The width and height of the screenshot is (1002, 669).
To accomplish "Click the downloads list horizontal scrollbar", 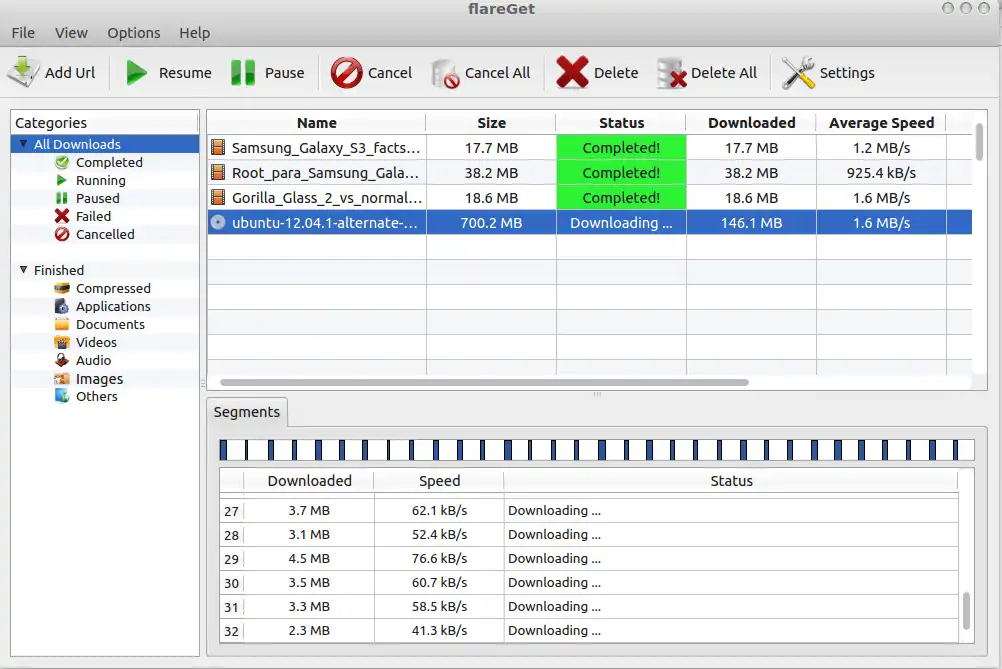I will [x=484, y=382].
